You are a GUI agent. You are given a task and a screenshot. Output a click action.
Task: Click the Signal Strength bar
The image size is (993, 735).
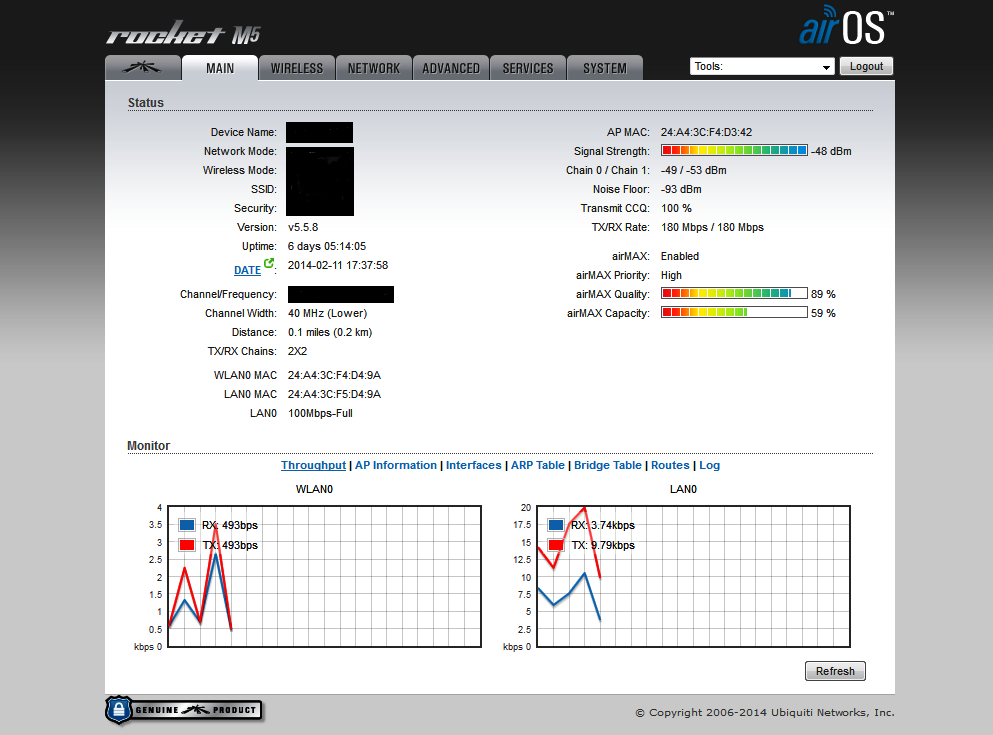(735, 151)
